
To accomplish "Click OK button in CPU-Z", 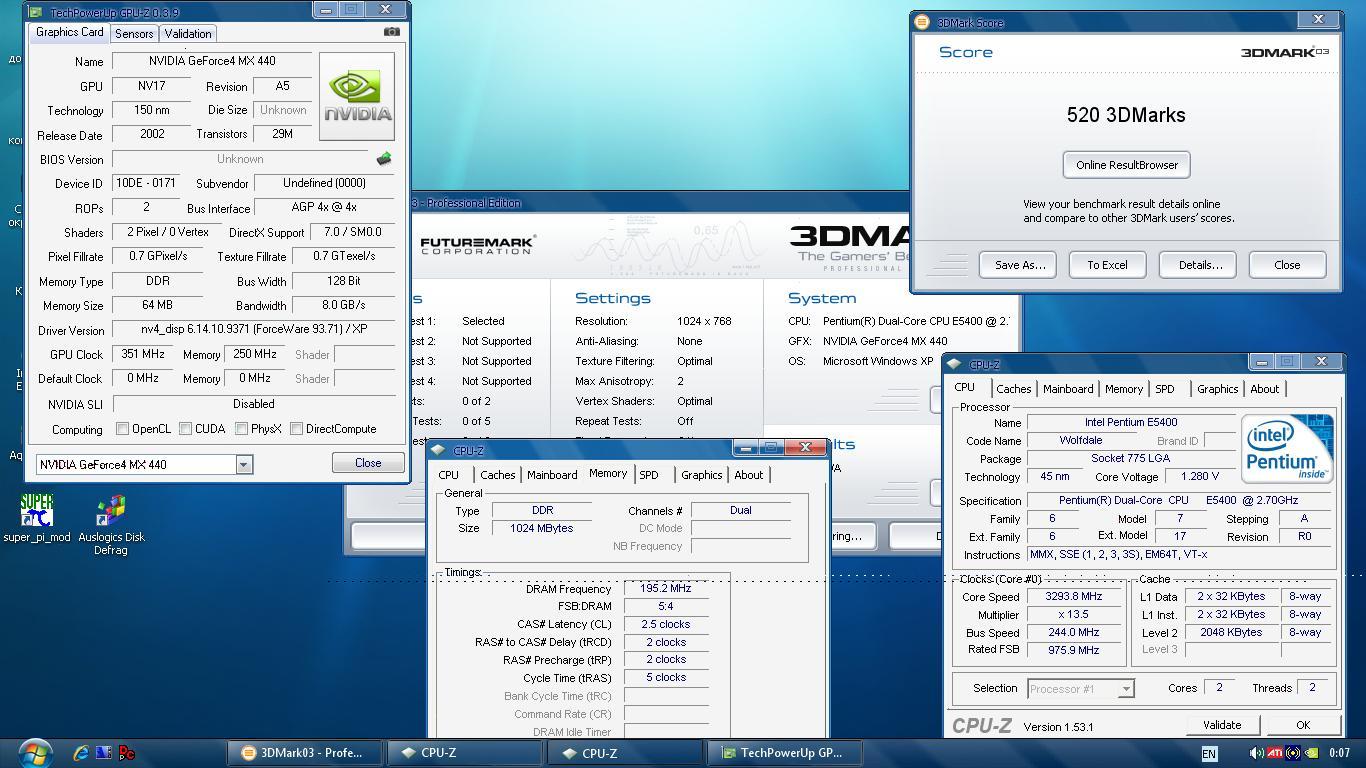I will (x=1302, y=725).
